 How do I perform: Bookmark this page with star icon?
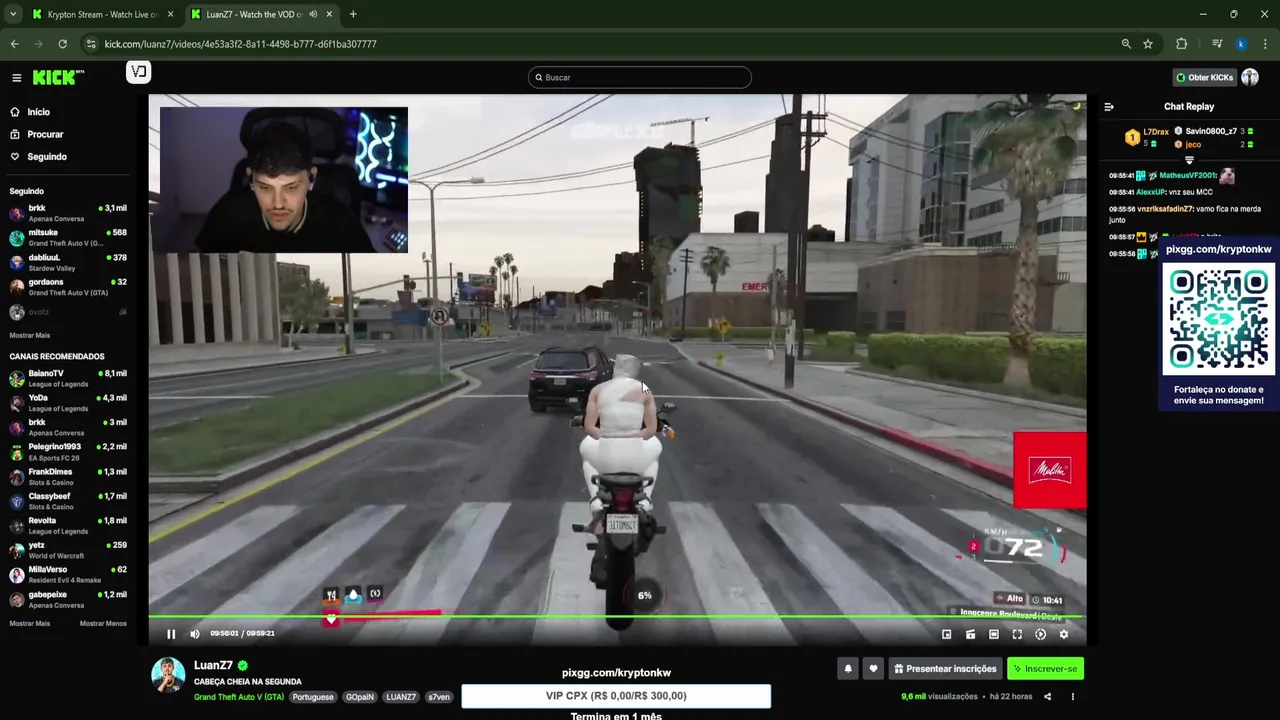point(1148,44)
